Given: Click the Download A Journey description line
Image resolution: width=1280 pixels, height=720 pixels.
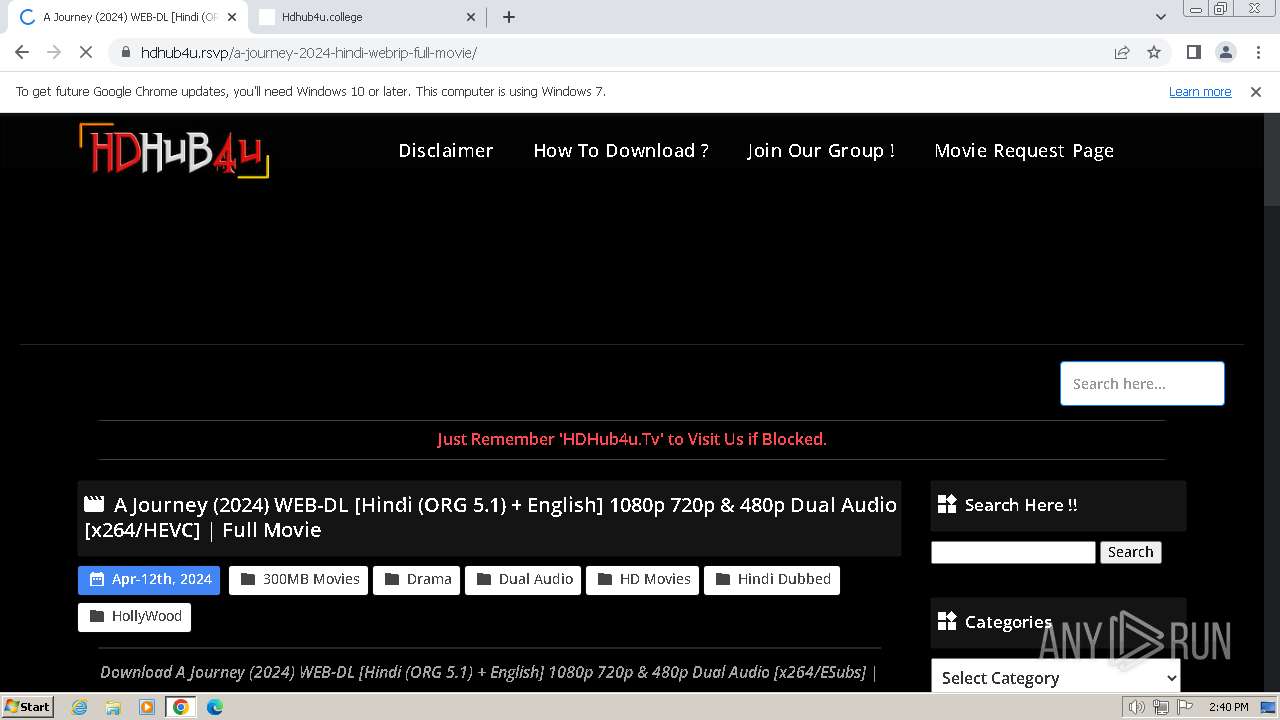Looking at the screenshot, I should [x=488, y=672].
